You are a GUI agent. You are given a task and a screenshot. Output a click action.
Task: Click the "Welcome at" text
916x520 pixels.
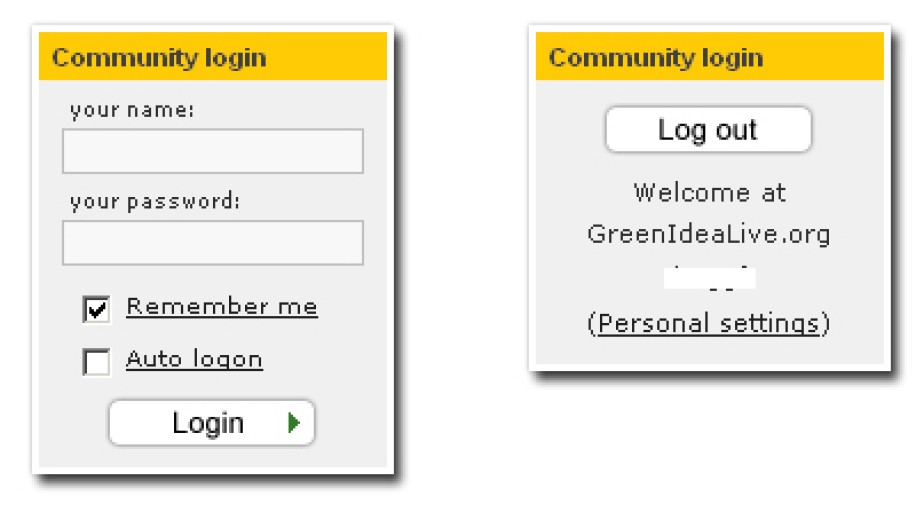pyautogui.click(x=709, y=192)
